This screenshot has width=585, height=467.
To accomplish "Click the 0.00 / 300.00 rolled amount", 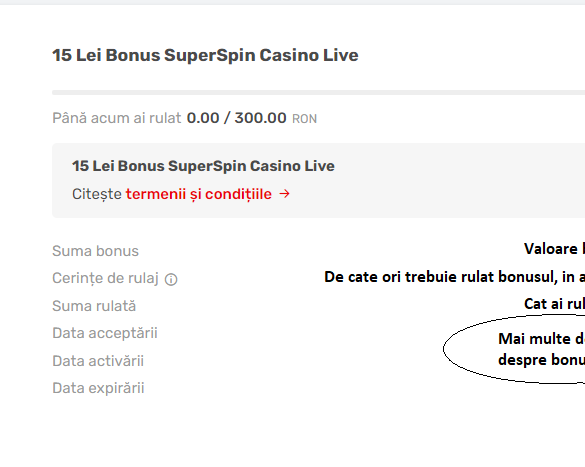I will coord(237,118).
